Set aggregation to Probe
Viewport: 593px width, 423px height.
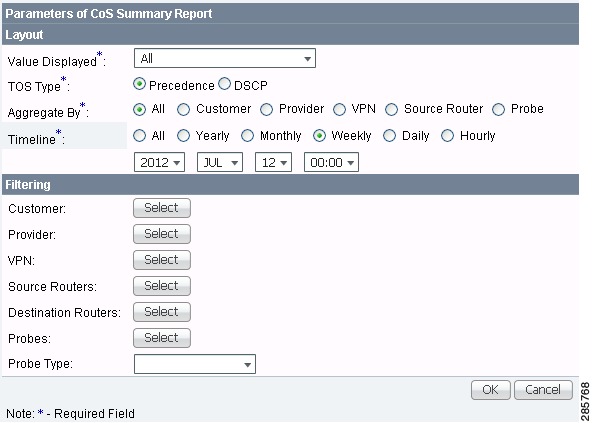(x=498, y=109)
